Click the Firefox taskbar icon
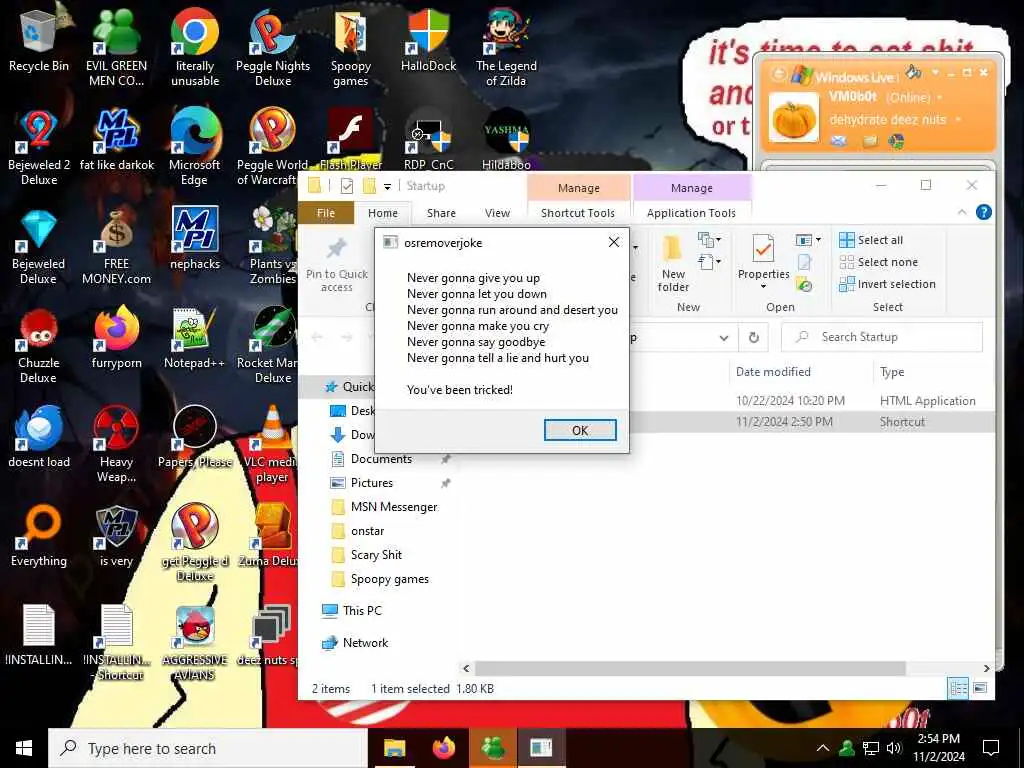This screenshot has width=1024, height=768. [444, 748]
